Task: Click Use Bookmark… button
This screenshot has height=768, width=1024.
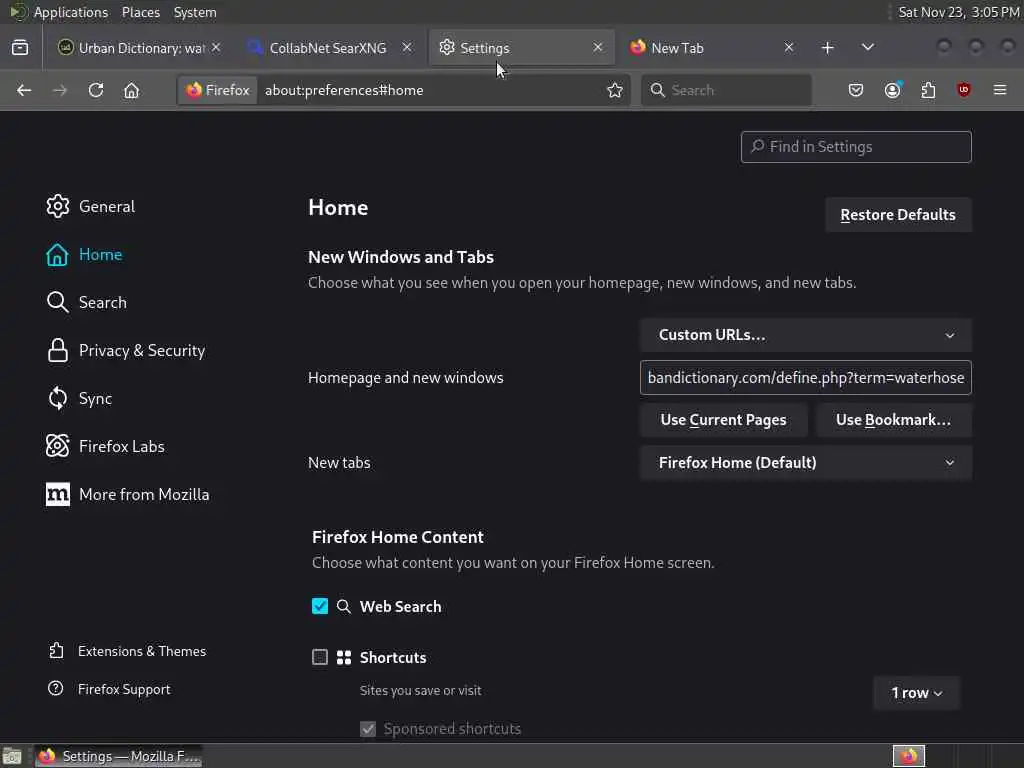Action: (893, 420)
